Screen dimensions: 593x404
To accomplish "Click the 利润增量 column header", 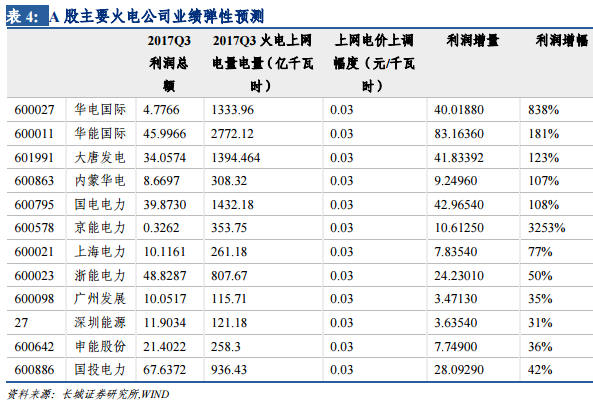I will (473, 40).
